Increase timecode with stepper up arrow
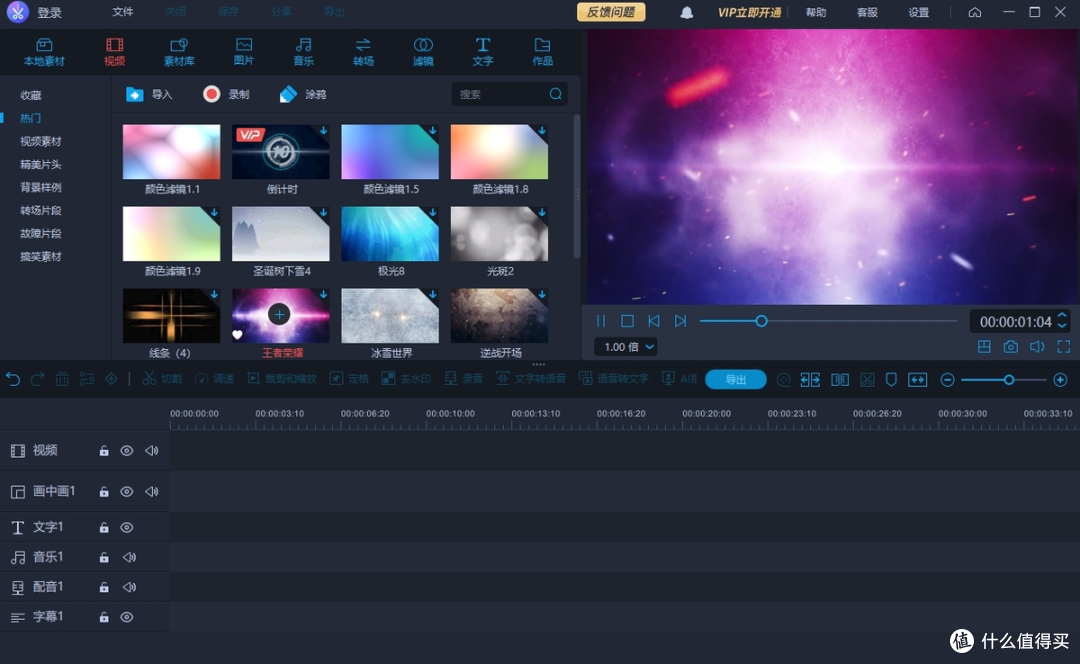Screen dimensions: 1080x664 point(1062,316)
